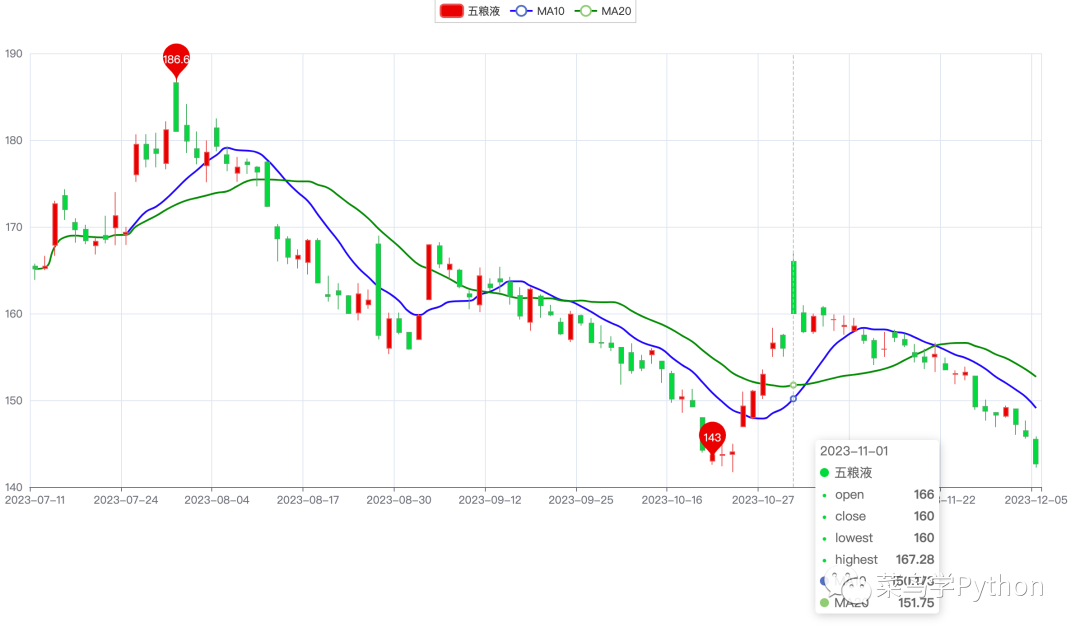Click the 2023-08-30 date axis label
This screenshot has width=1080, height=637.
pos(399,500)
